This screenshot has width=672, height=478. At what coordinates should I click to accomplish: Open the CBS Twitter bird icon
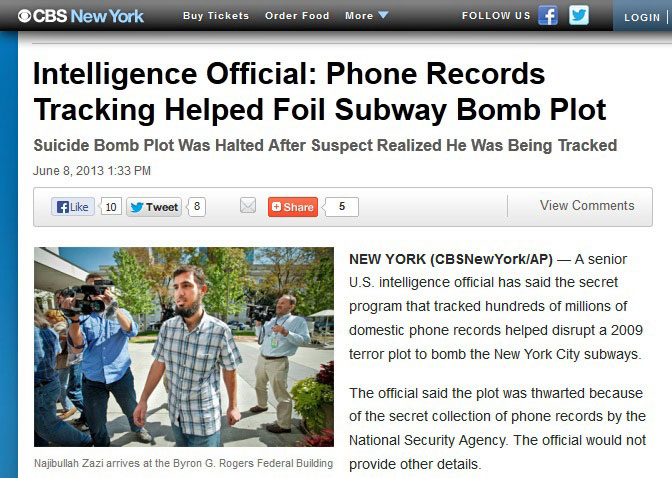tap(579, 15)
